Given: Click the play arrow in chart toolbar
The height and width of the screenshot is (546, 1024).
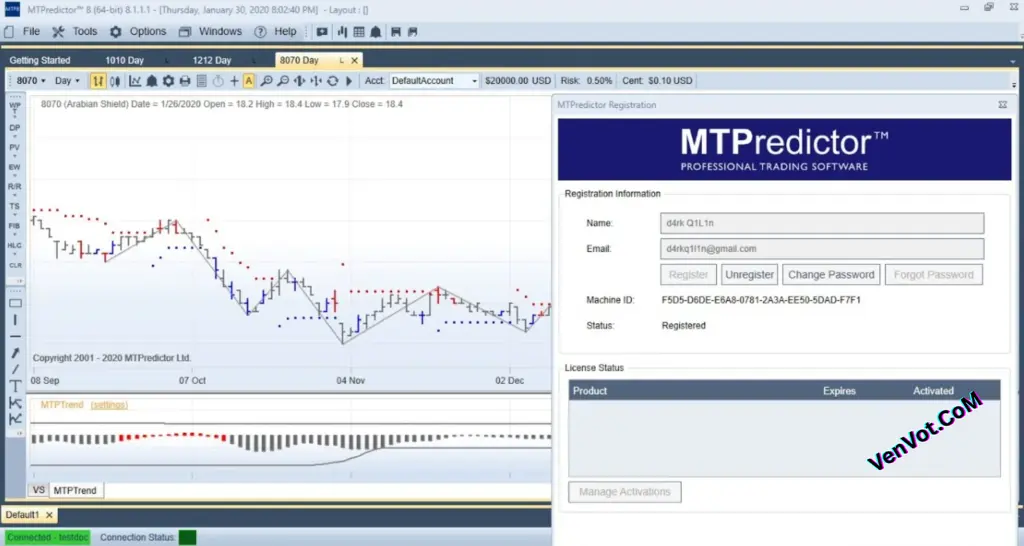Looking at the screenshot, I should [349, 81].
